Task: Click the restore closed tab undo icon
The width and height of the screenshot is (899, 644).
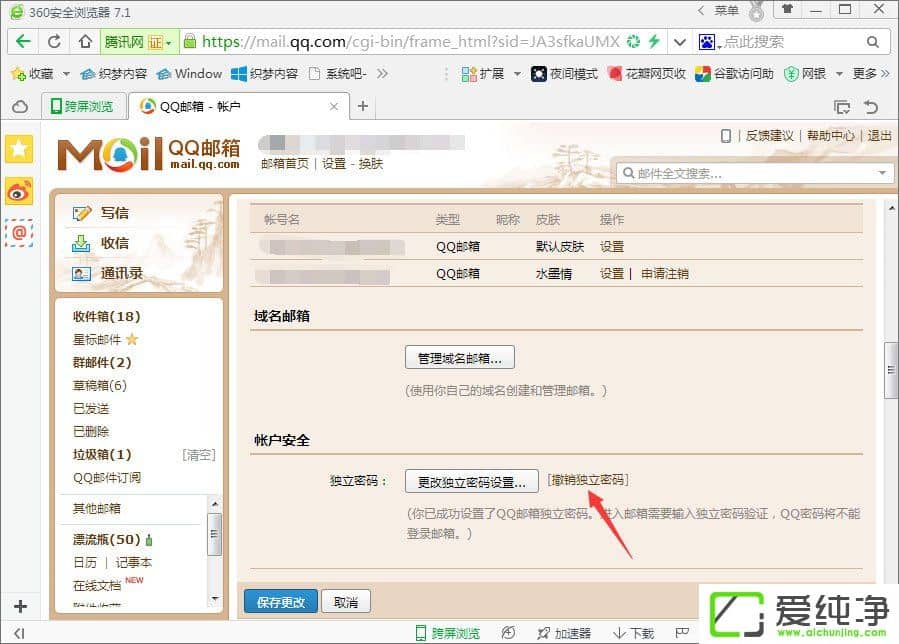Action: point(871,107)
